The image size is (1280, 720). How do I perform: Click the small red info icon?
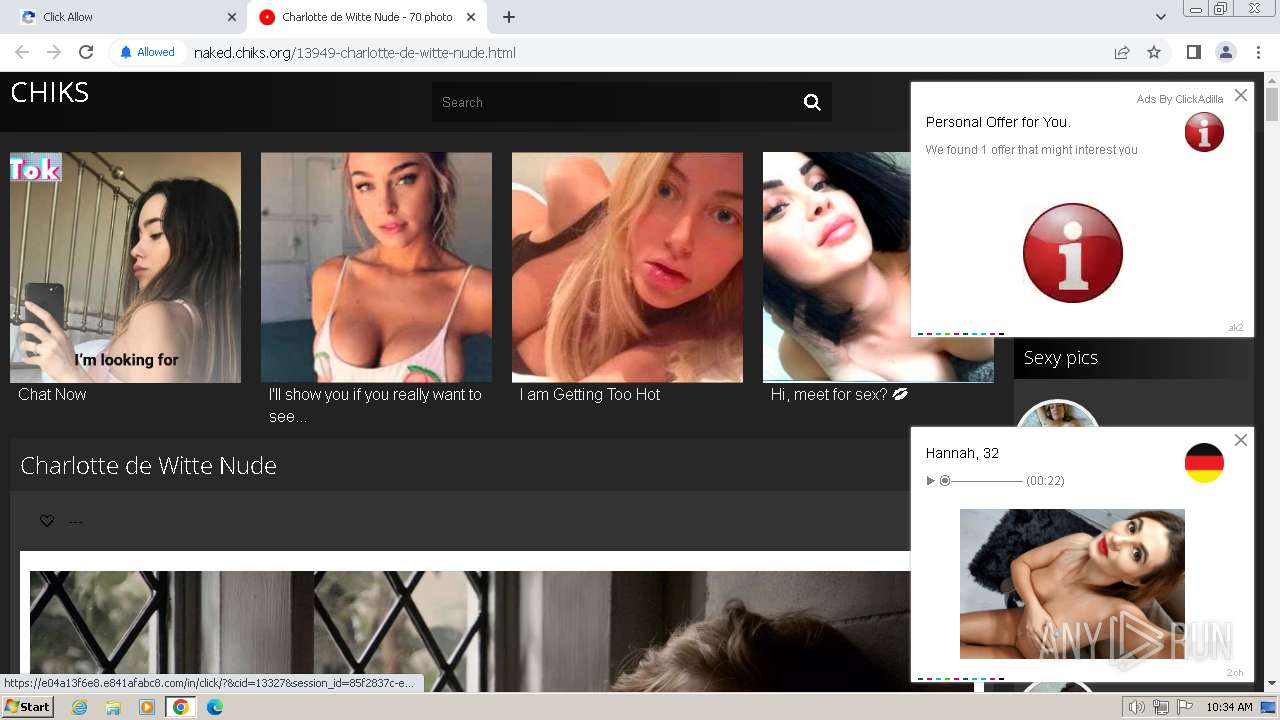click(1204, 132)
